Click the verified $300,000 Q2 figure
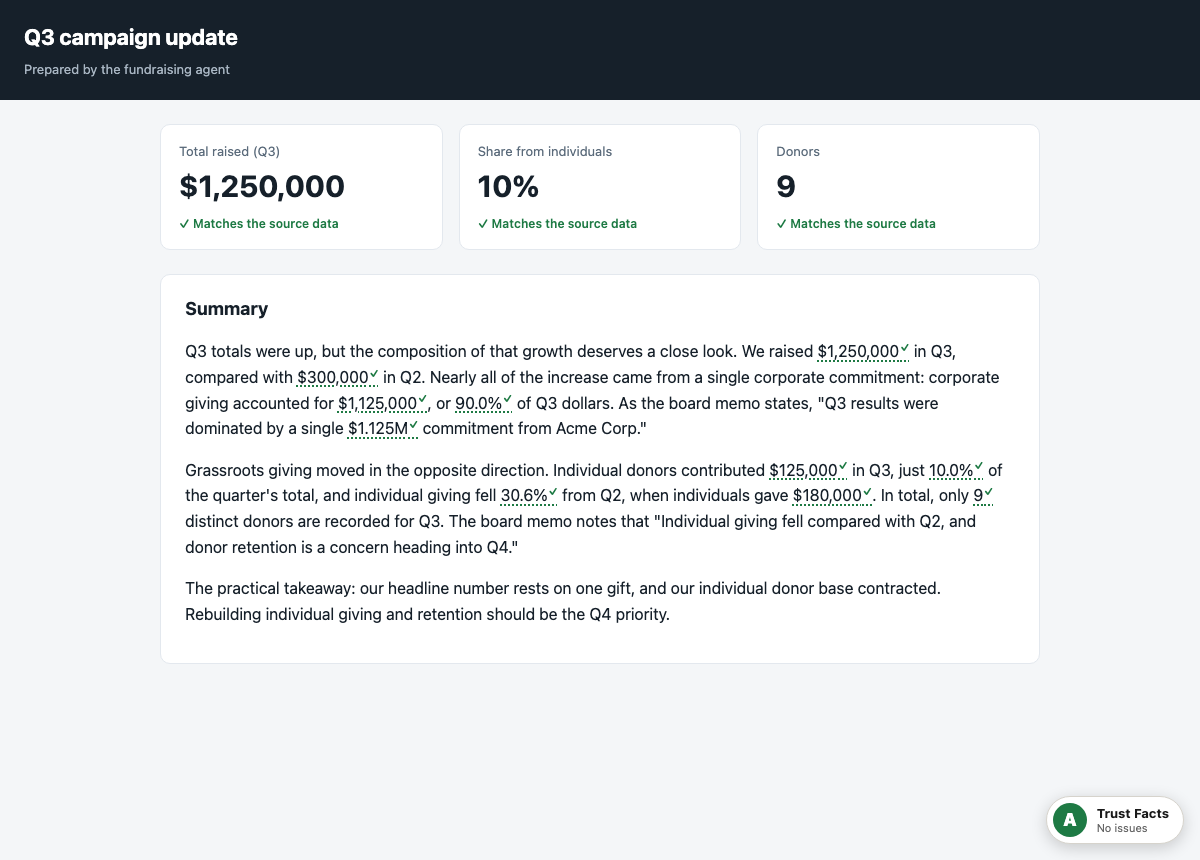The image size is (1200, 860). 338,378
